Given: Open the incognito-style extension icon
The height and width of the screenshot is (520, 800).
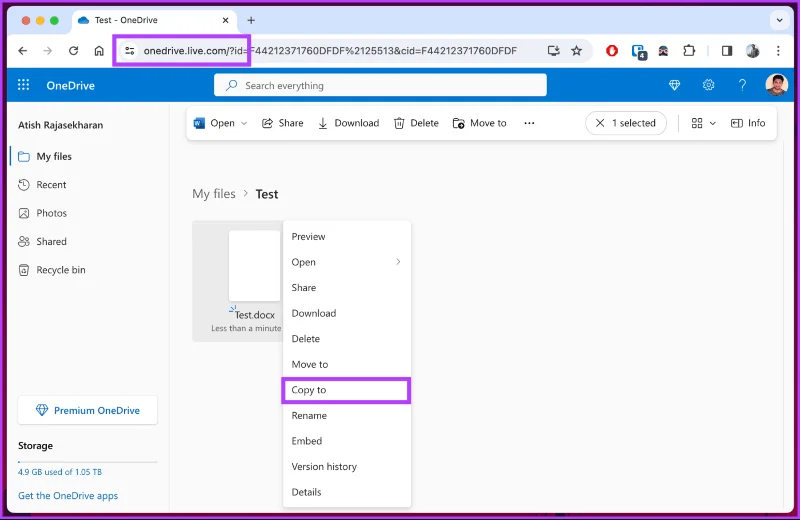Looking at the screenshot, I should coord(663,51).
